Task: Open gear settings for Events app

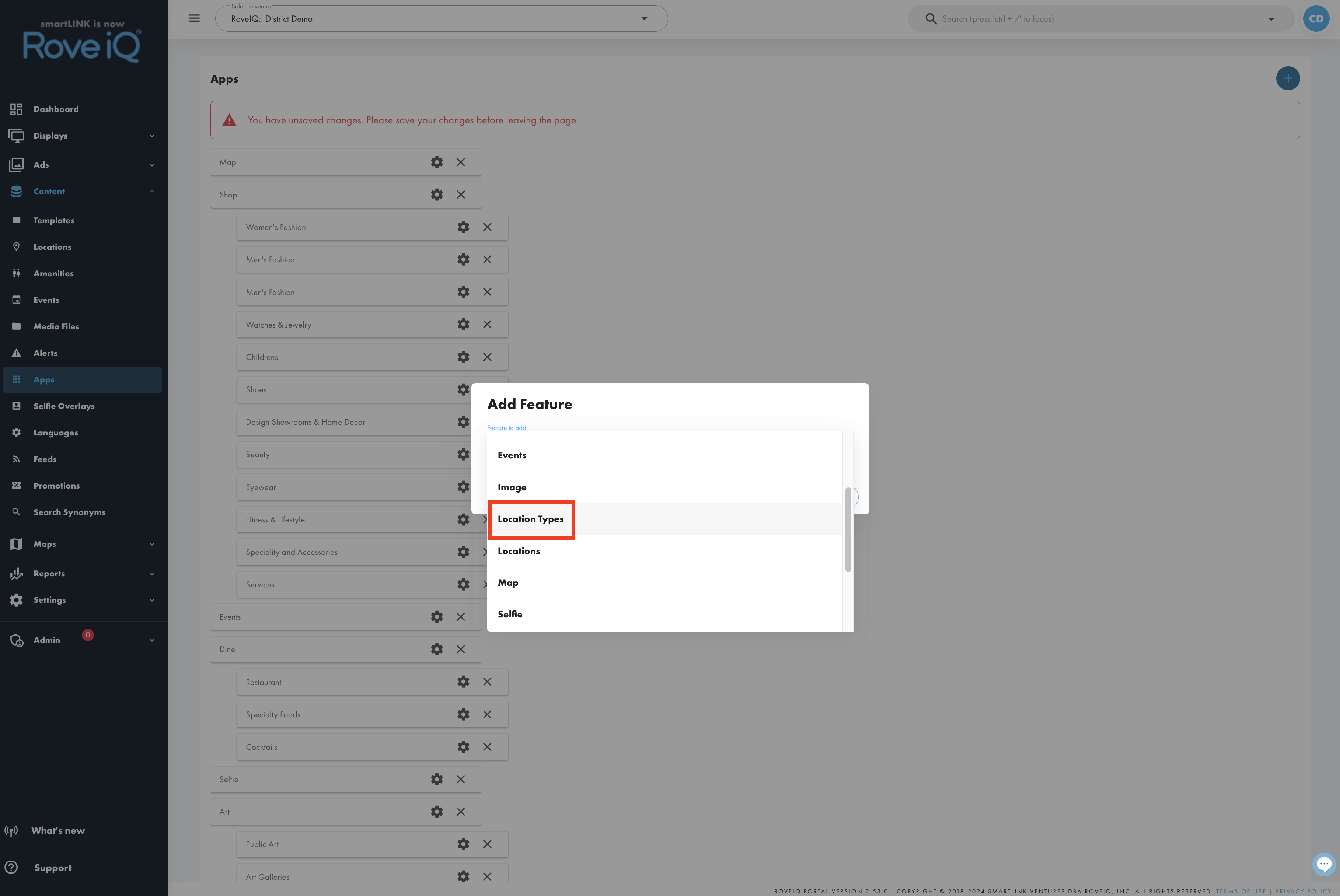Action: click(437, 617)
